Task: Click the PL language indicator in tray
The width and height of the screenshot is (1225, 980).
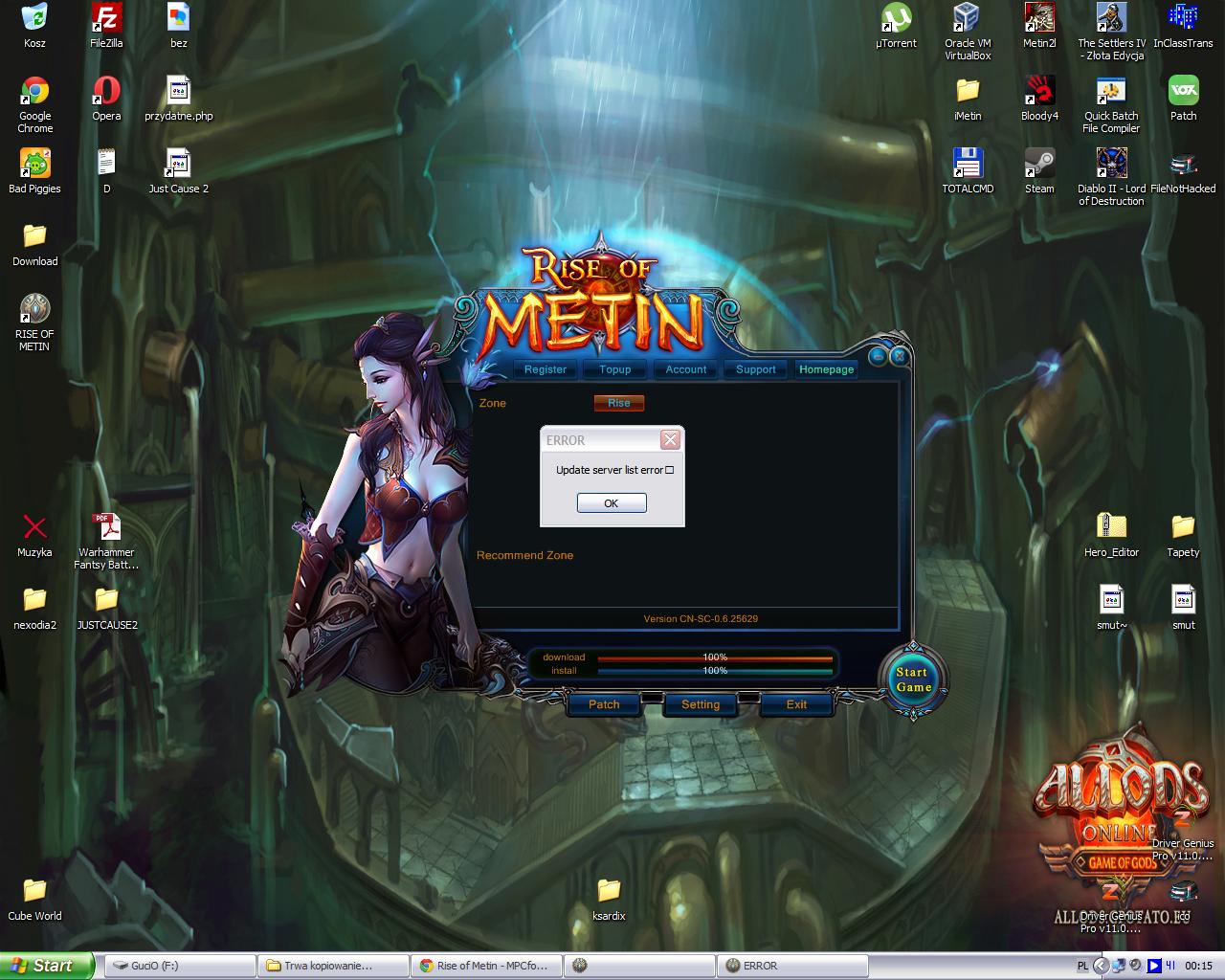Action: click(1082, 966)
